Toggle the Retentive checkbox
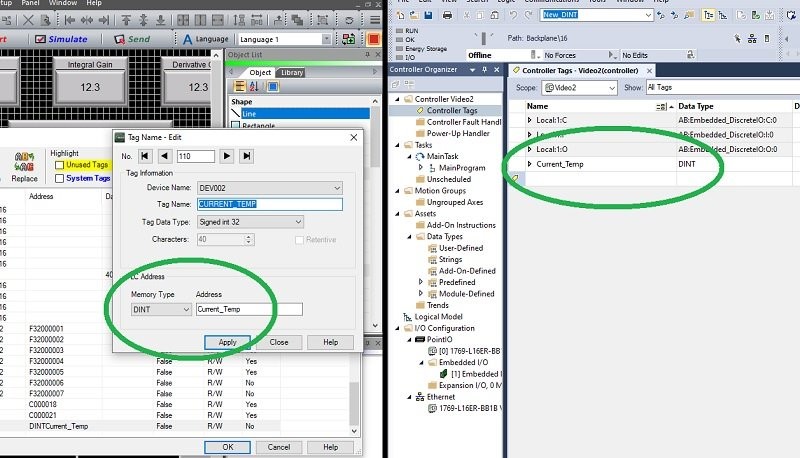The width and height of the screenshot is (800, 458). click(x=299, y=240)
